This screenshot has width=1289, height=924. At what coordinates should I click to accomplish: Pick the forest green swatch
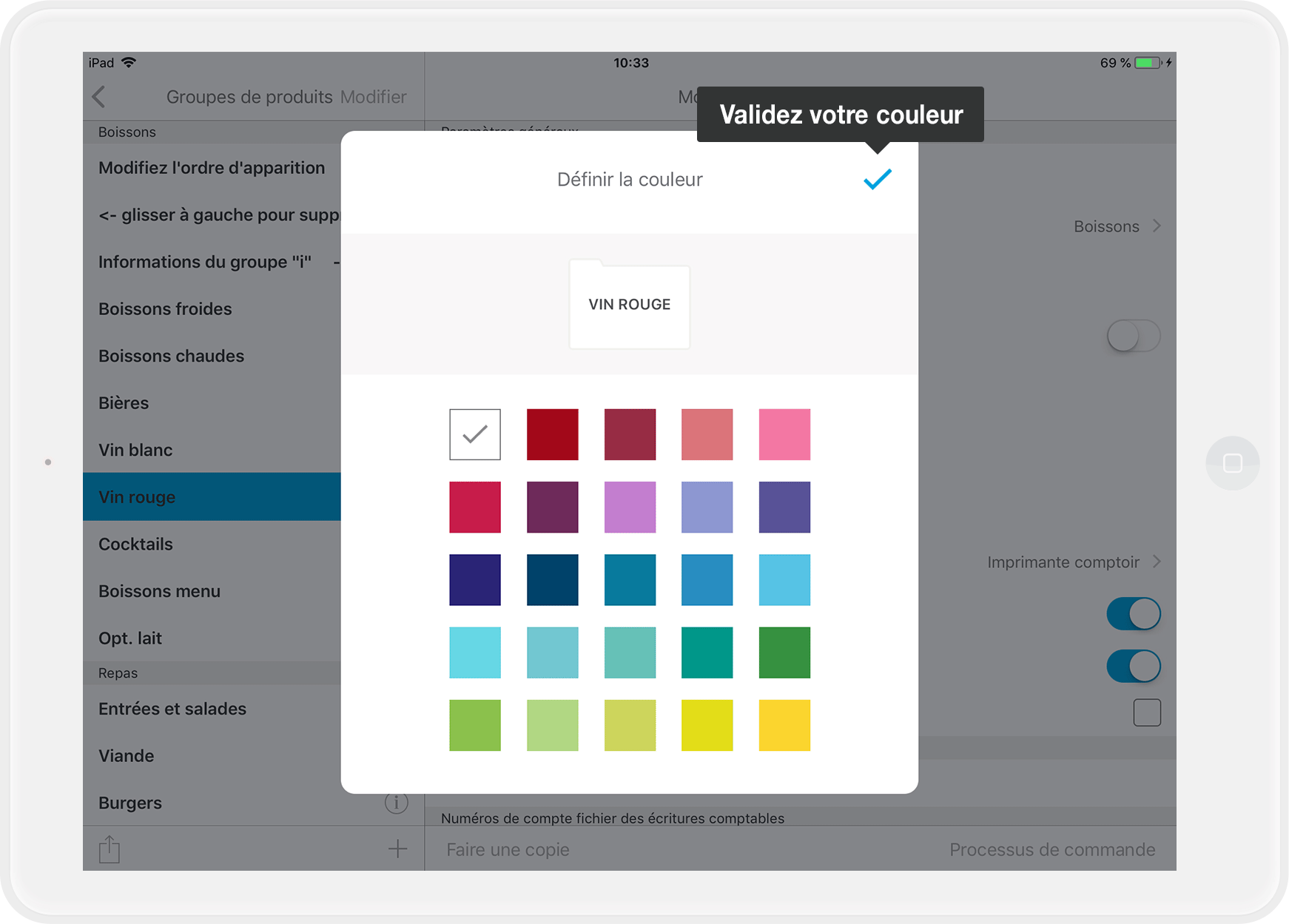pos(784,652)
